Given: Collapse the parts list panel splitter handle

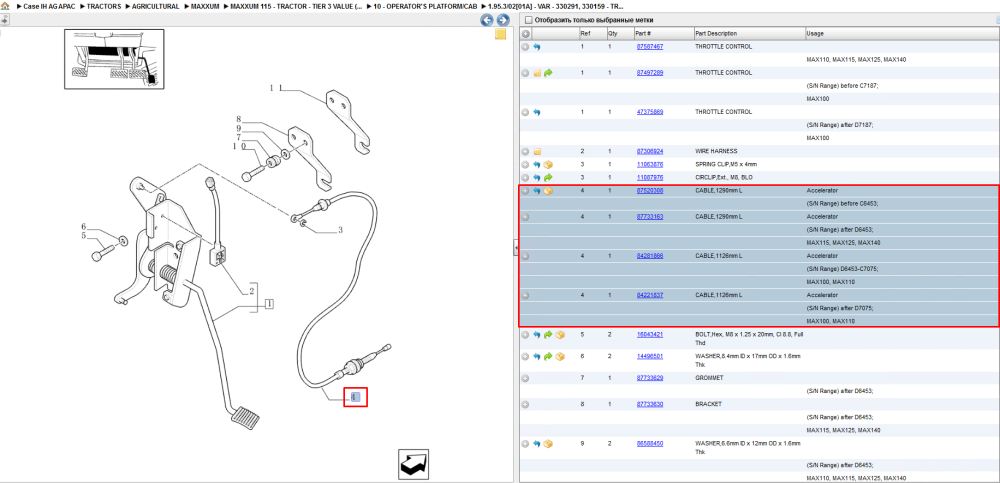Looking at the screenshot, I should pos(516,249).
